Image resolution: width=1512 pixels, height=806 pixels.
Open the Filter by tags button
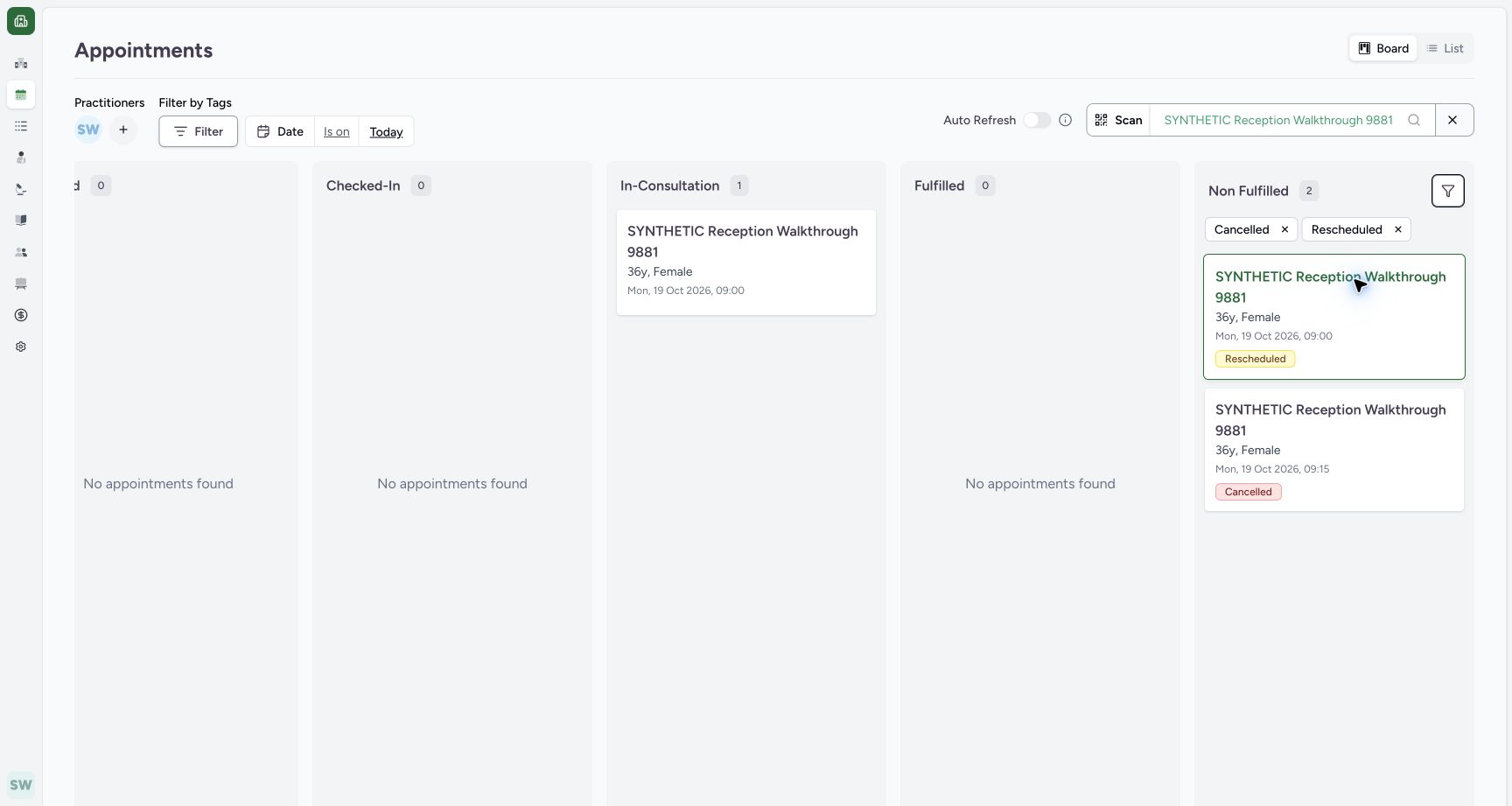[x=199, y=131]
